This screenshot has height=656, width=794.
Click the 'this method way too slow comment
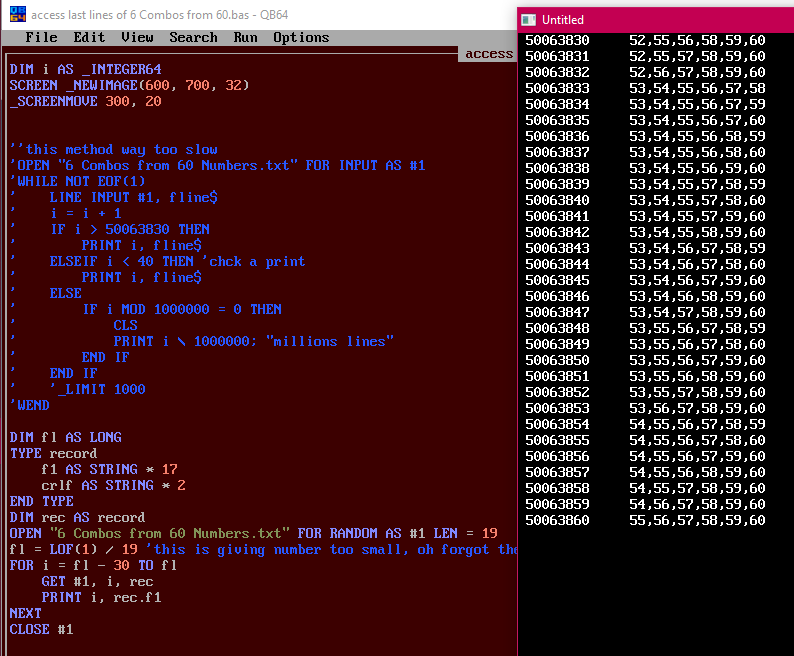(114, 149)
